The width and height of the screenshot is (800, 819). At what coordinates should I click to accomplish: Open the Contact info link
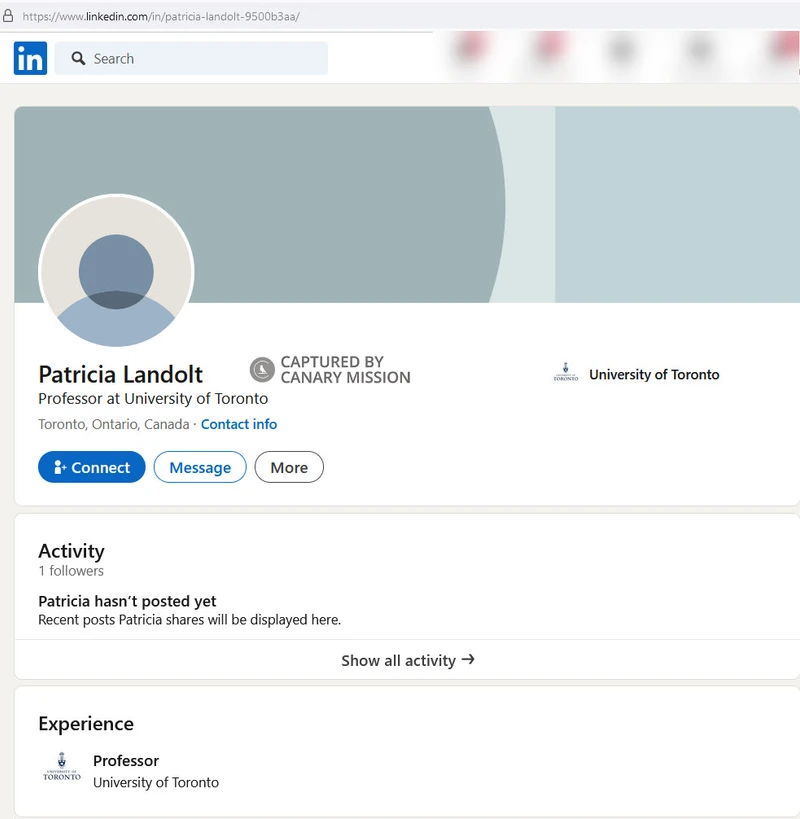239,424
